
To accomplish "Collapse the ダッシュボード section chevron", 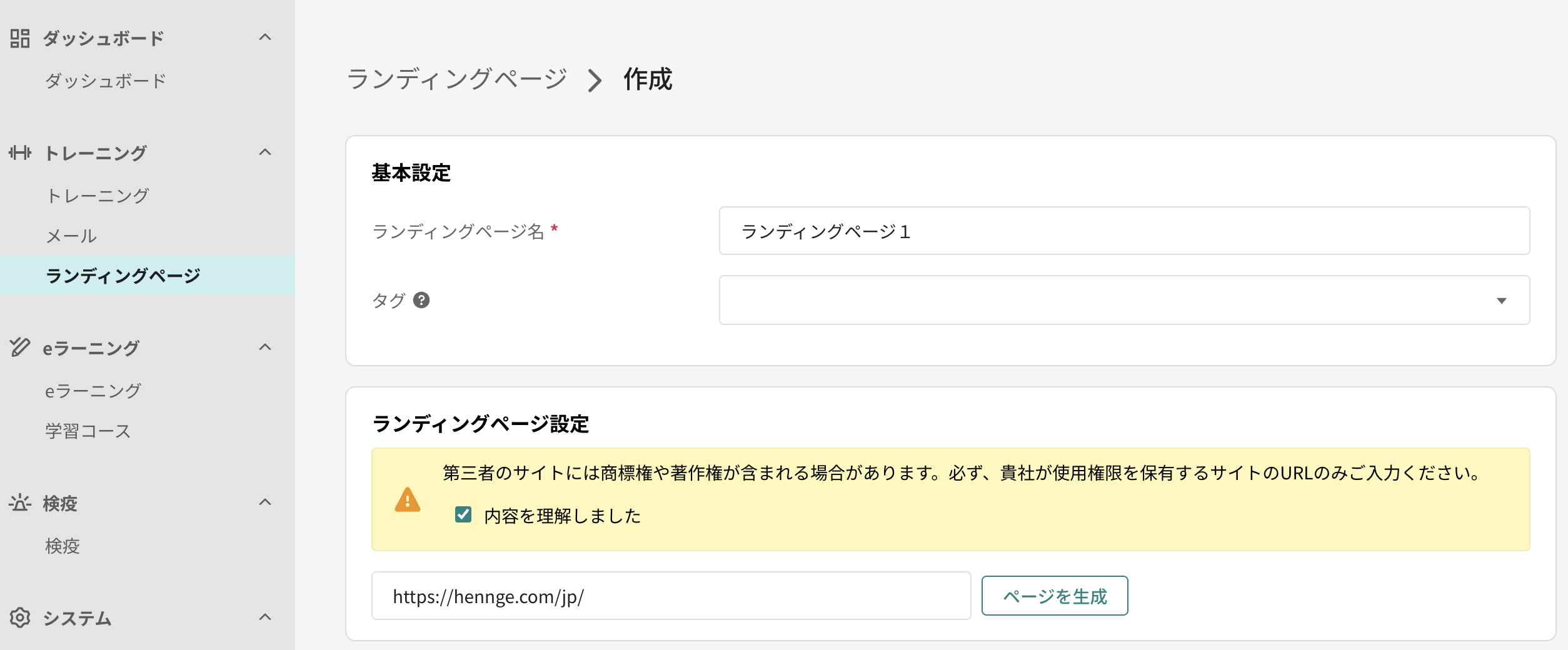I will [x=265, y=37].
